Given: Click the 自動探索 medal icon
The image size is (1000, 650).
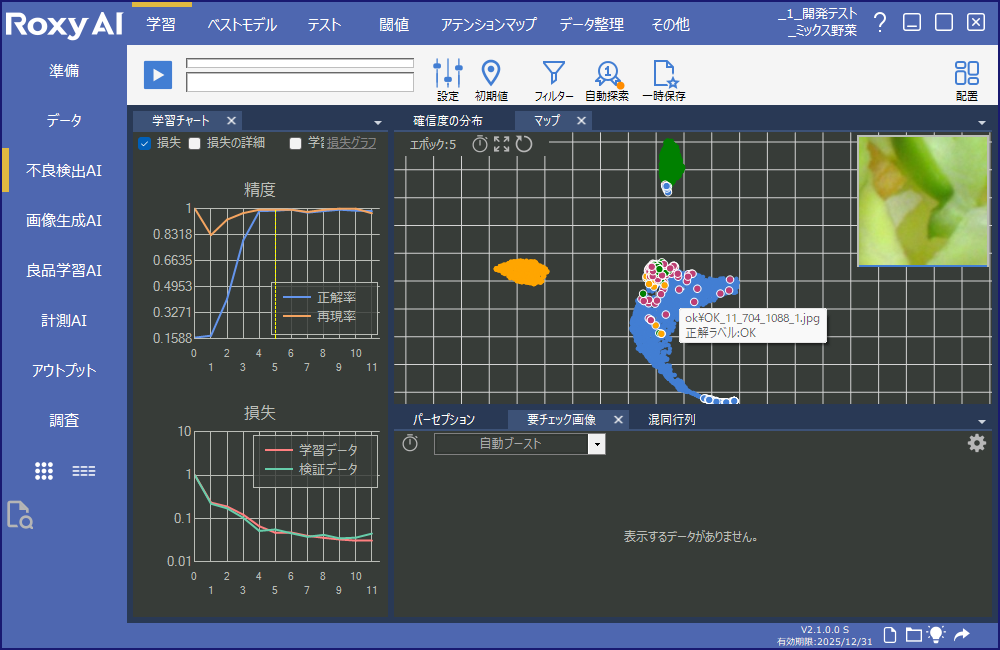Looking at the screenshot, I should [607, 73].
